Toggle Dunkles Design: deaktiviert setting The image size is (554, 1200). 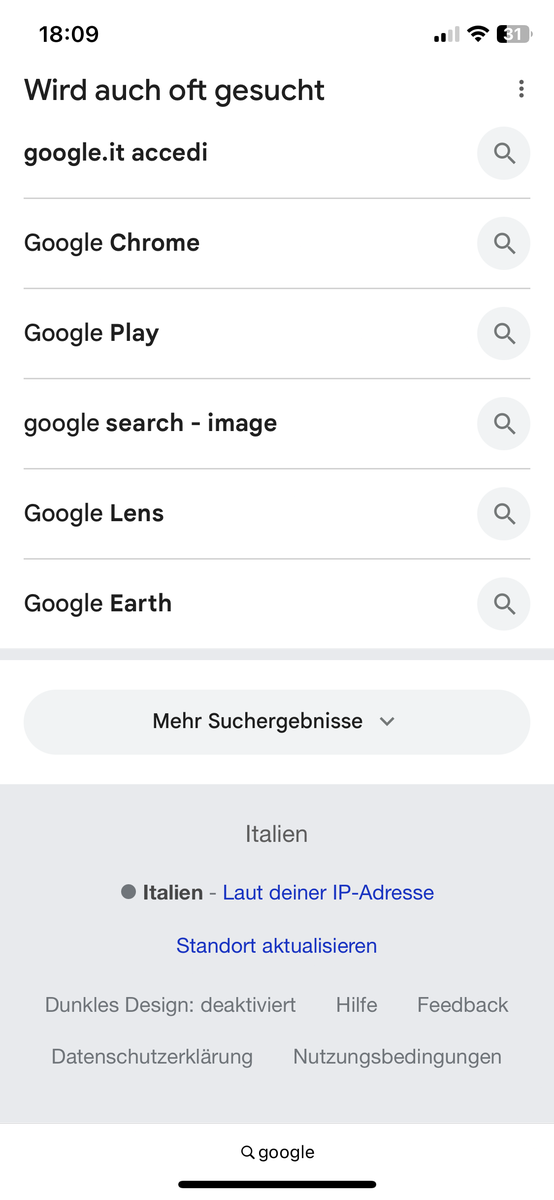coord(170,1005)
